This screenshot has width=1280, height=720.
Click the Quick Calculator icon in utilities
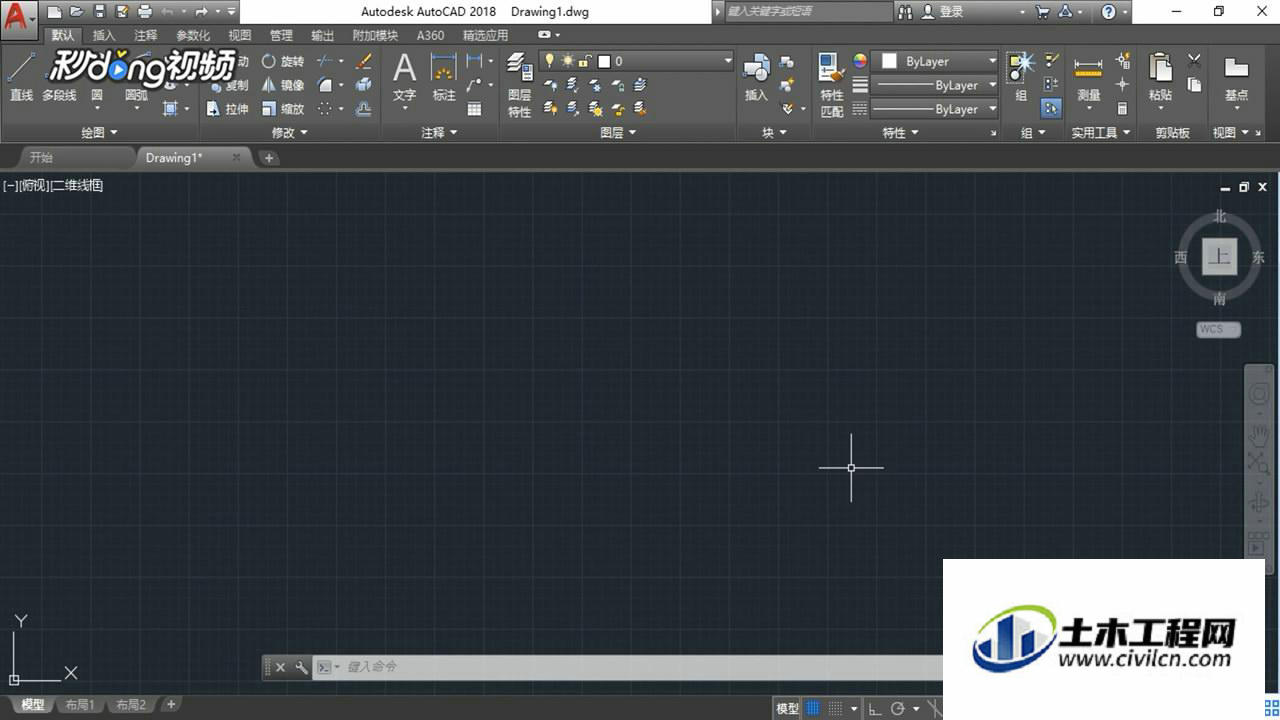point(1122,109)
